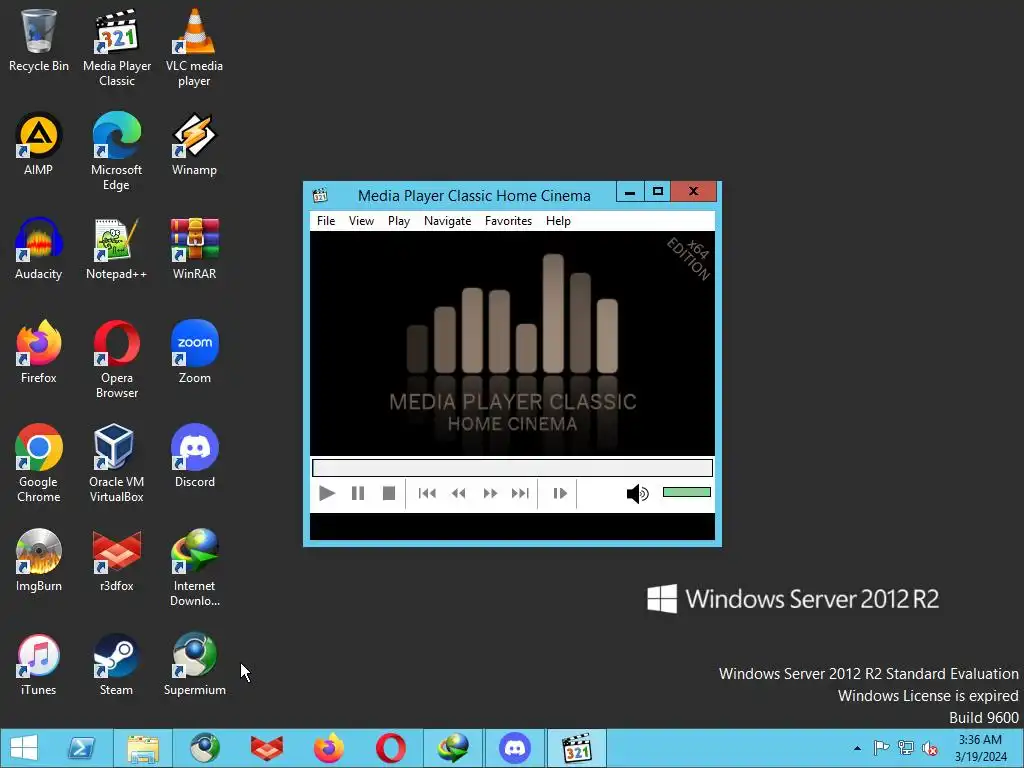1024x768 pixels.
Task: Open Discord from the taskbar
Action: 515,748
